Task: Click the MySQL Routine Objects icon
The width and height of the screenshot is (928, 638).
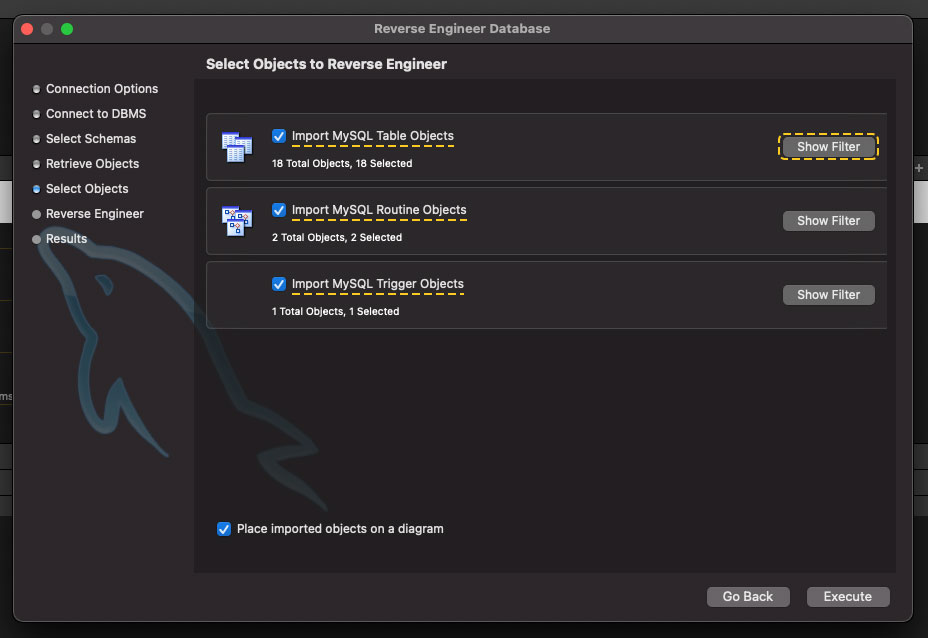Action: [237, 221]
